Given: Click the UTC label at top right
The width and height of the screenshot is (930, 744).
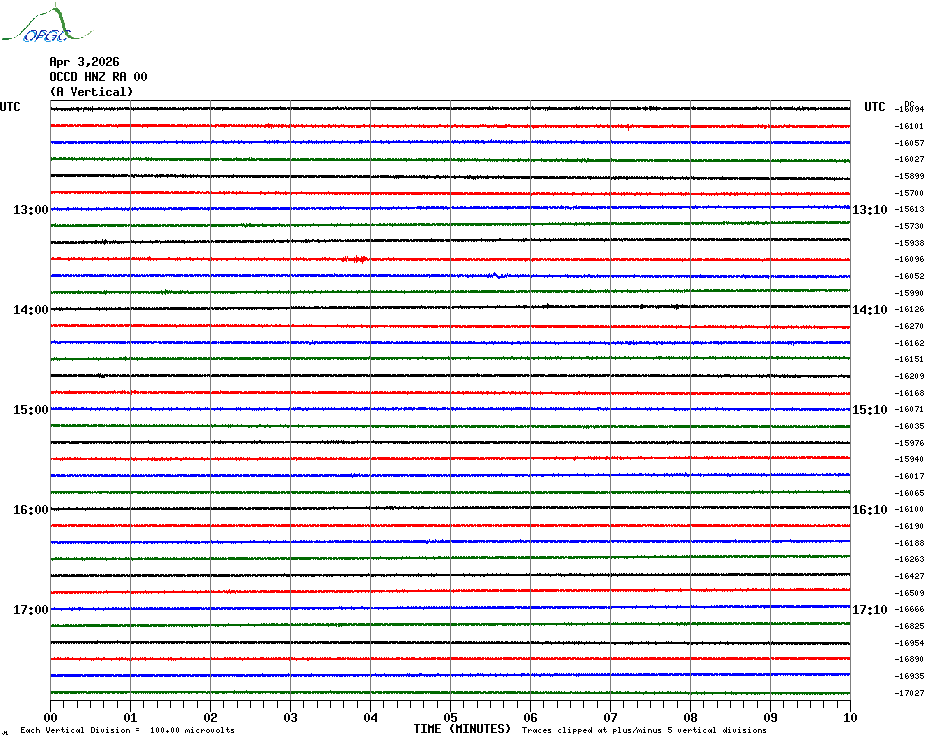Looking at the screenshot, I should tap(875, 107).
